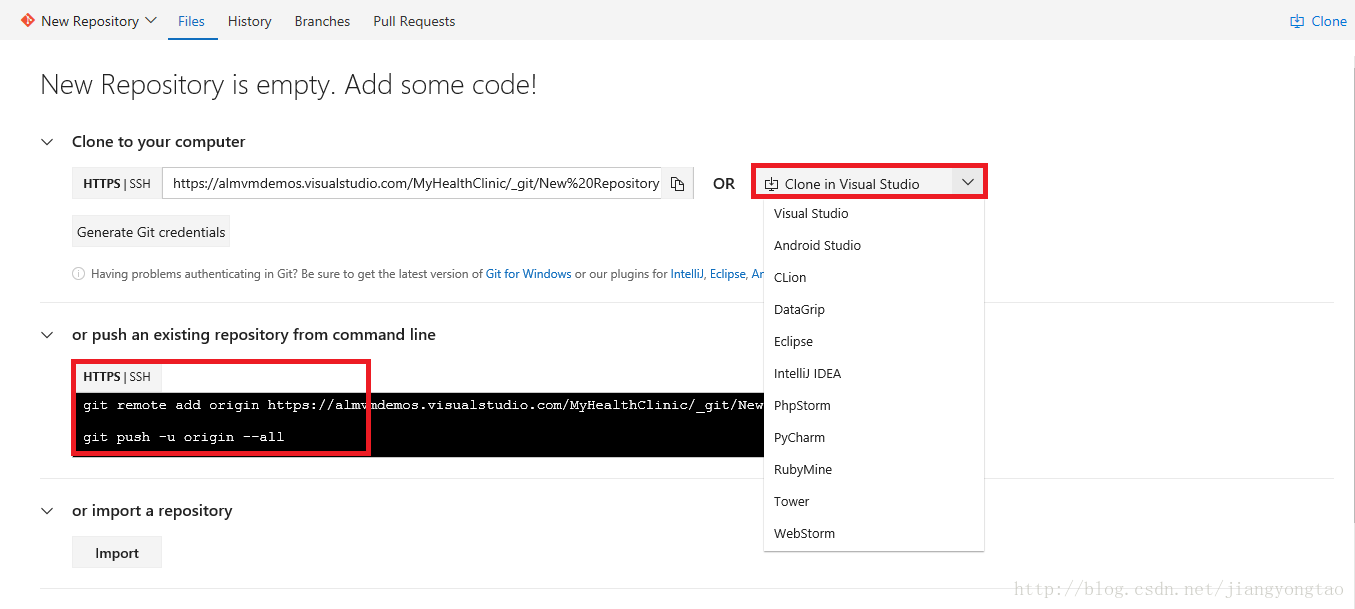Open the Pull Requests tab
Screen dimensions: 1355x609
[414, 21]
